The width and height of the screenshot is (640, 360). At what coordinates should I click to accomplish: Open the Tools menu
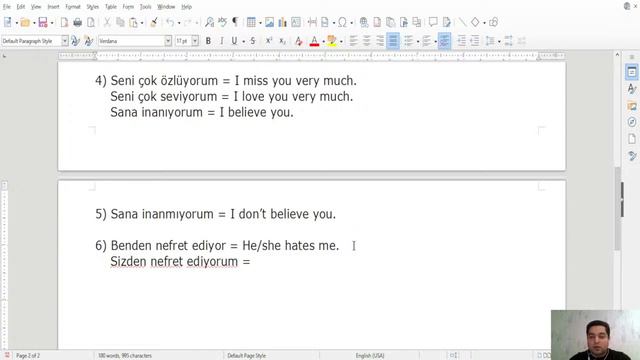pos(145,7)
